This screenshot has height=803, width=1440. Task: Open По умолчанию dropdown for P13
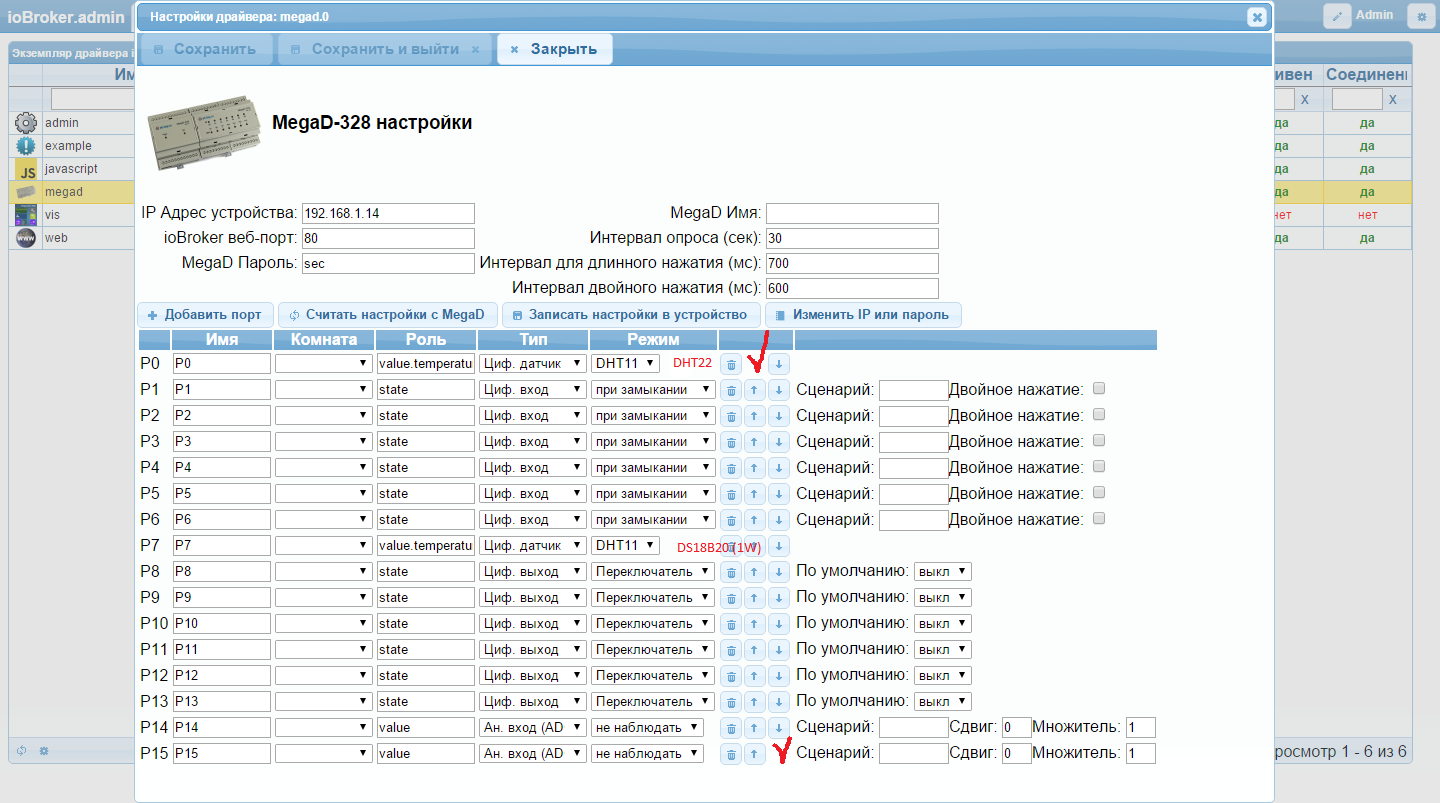[x=943, y=701]
